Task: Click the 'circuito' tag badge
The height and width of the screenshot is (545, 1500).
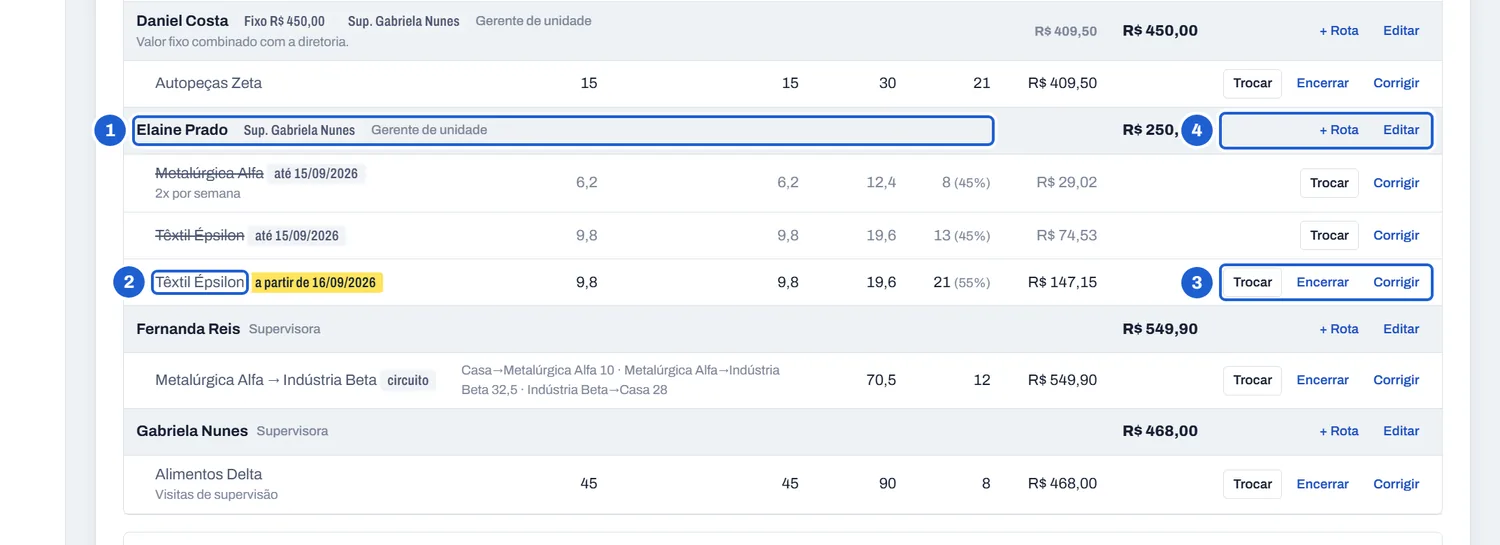Action: [408, 380]
